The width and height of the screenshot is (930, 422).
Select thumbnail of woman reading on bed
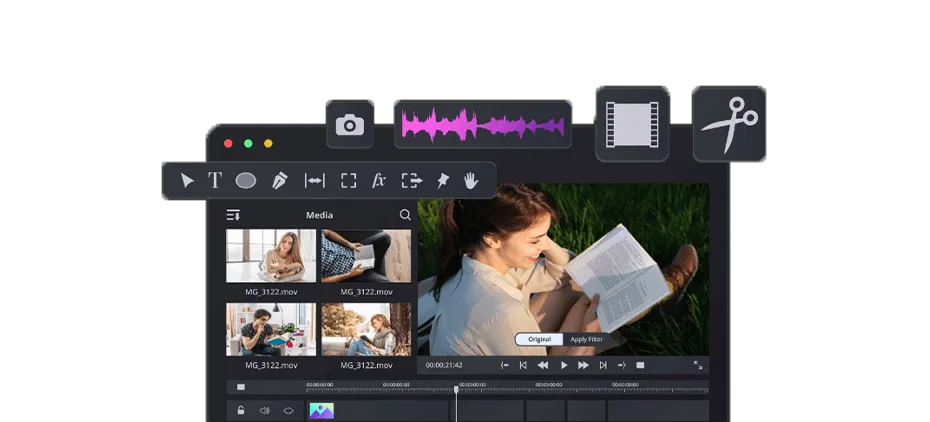271,255
